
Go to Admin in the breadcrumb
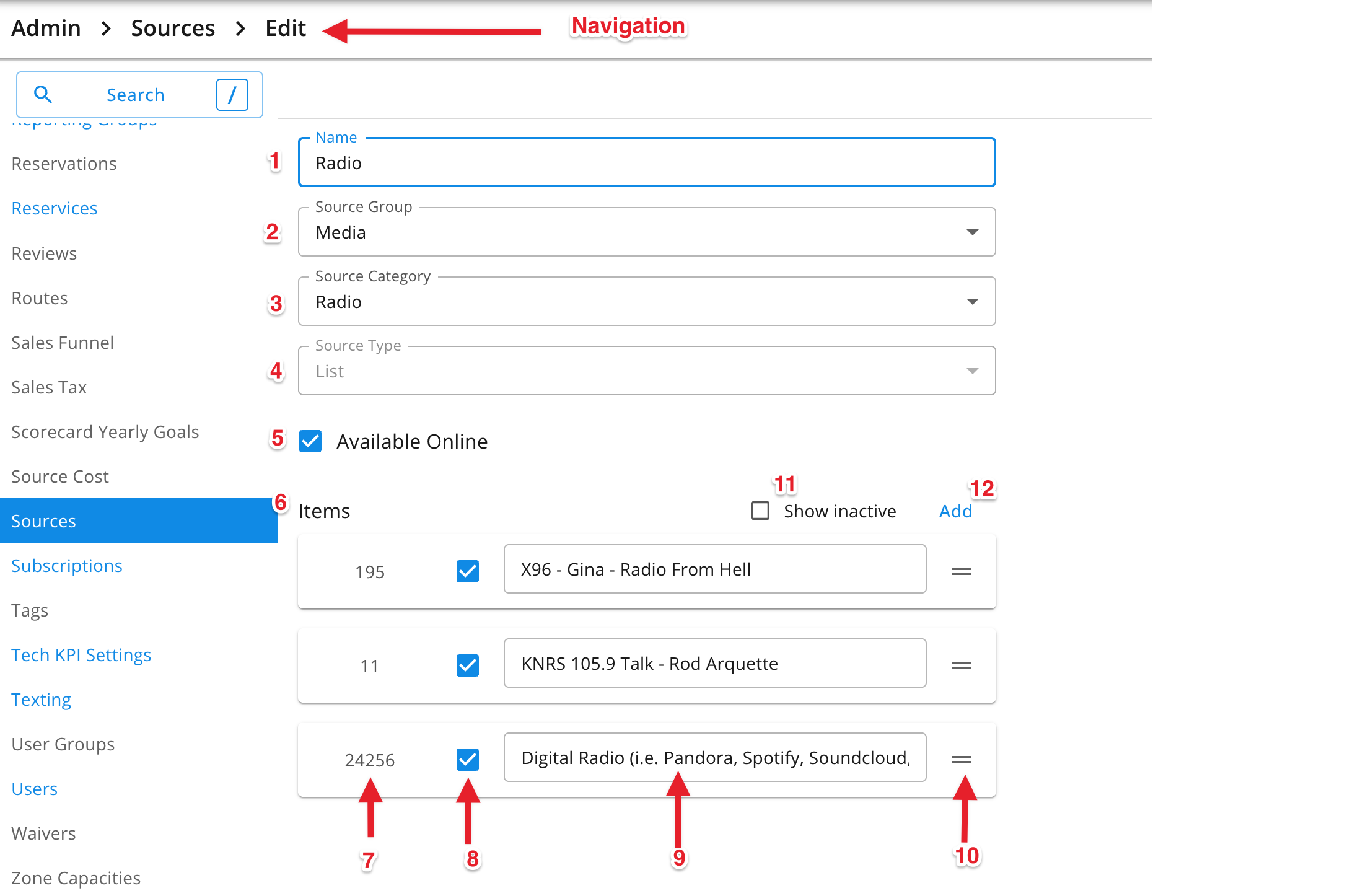pos(46,29)
